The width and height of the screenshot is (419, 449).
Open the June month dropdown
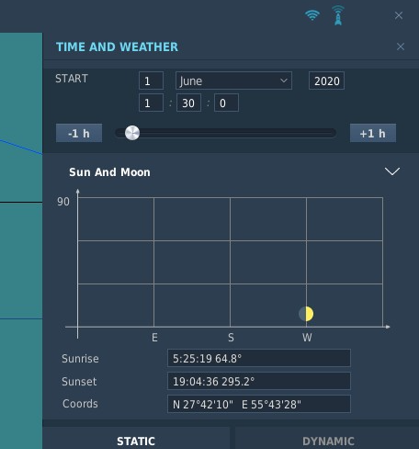pos(233,81)
